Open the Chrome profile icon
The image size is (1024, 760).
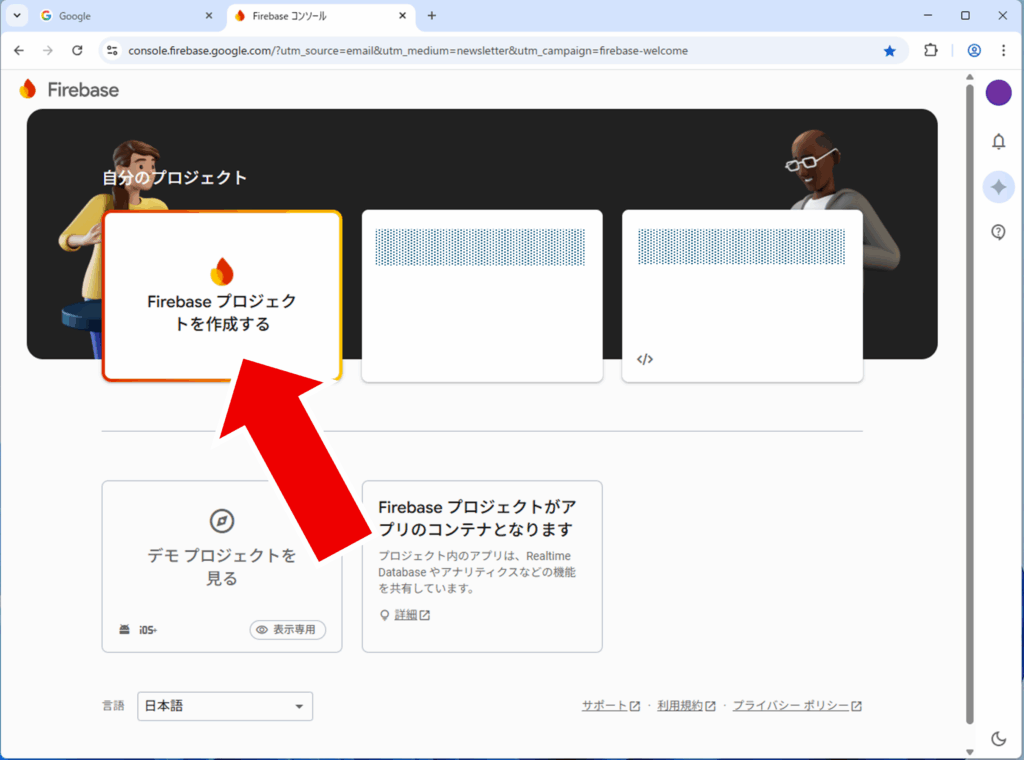pos(974,50)
